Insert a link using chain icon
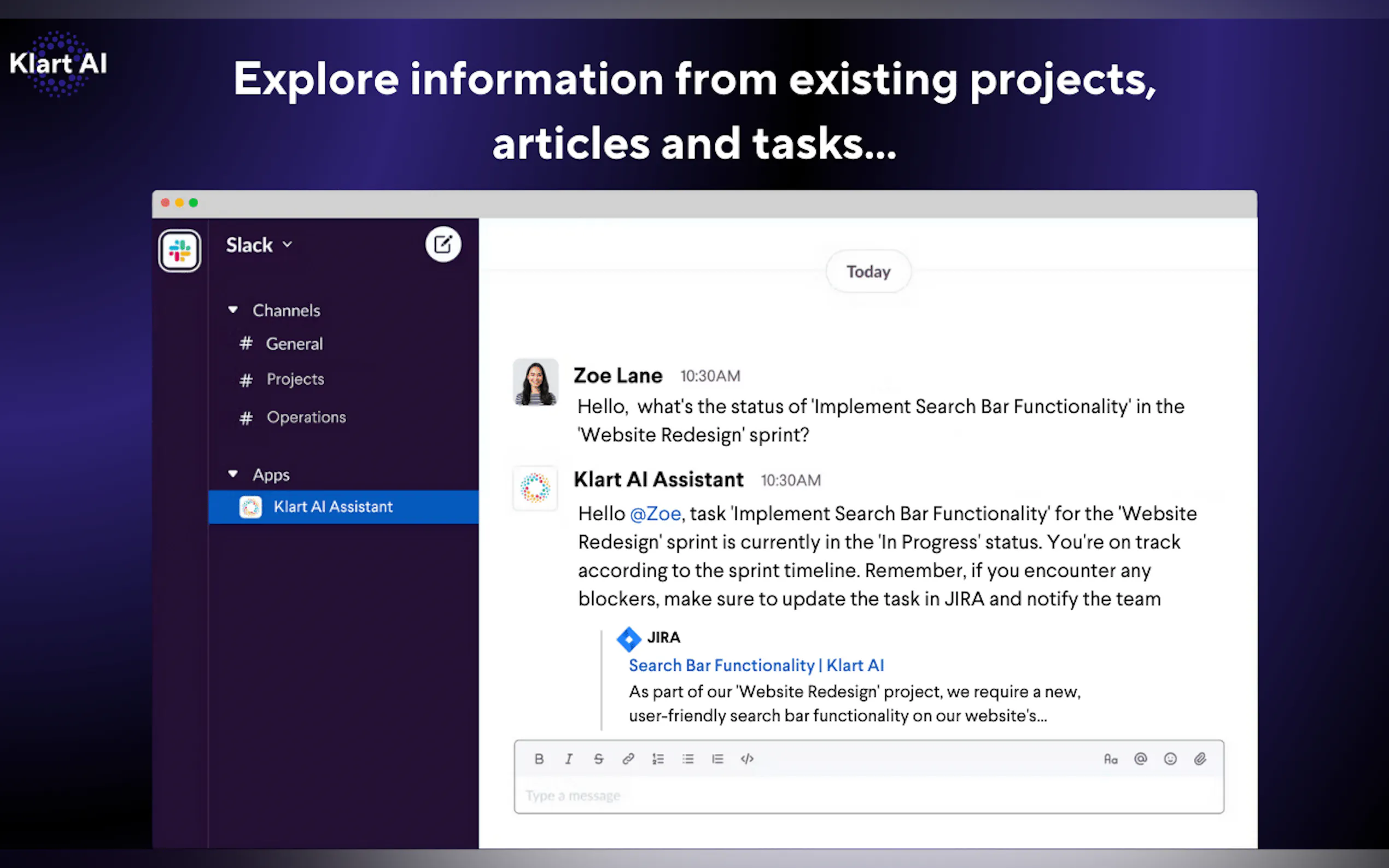 point(628,759)
